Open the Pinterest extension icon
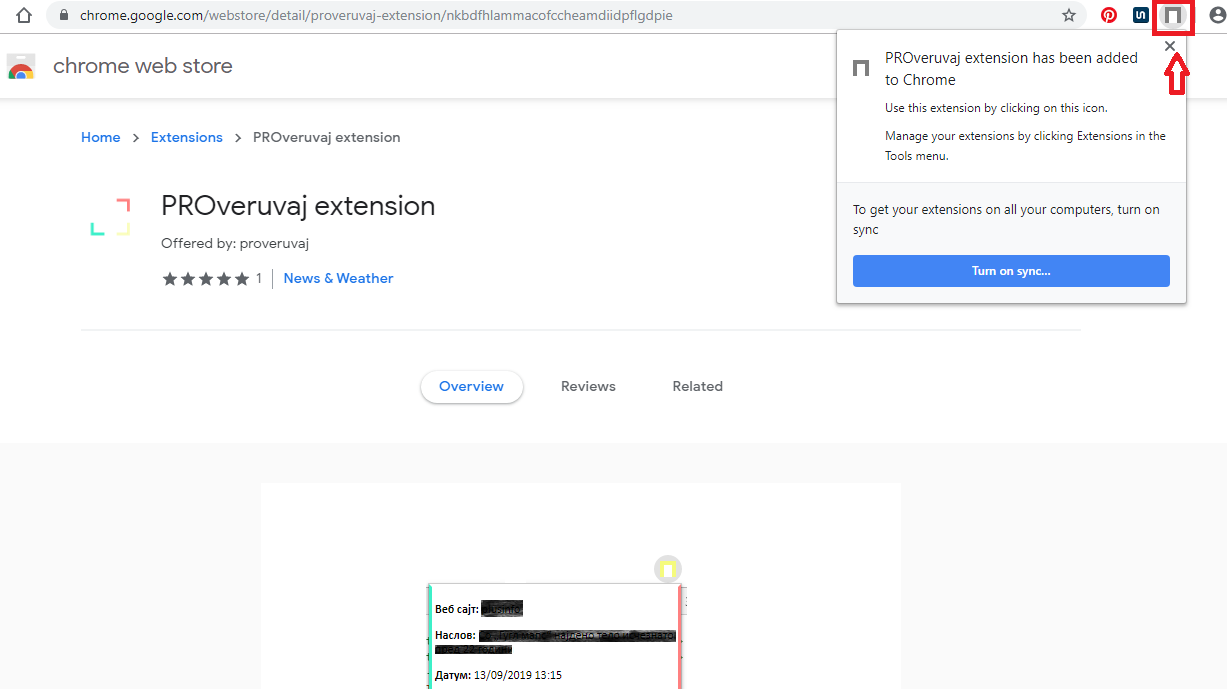Viewport: 1227px width, 689px height. [1109, 15]
